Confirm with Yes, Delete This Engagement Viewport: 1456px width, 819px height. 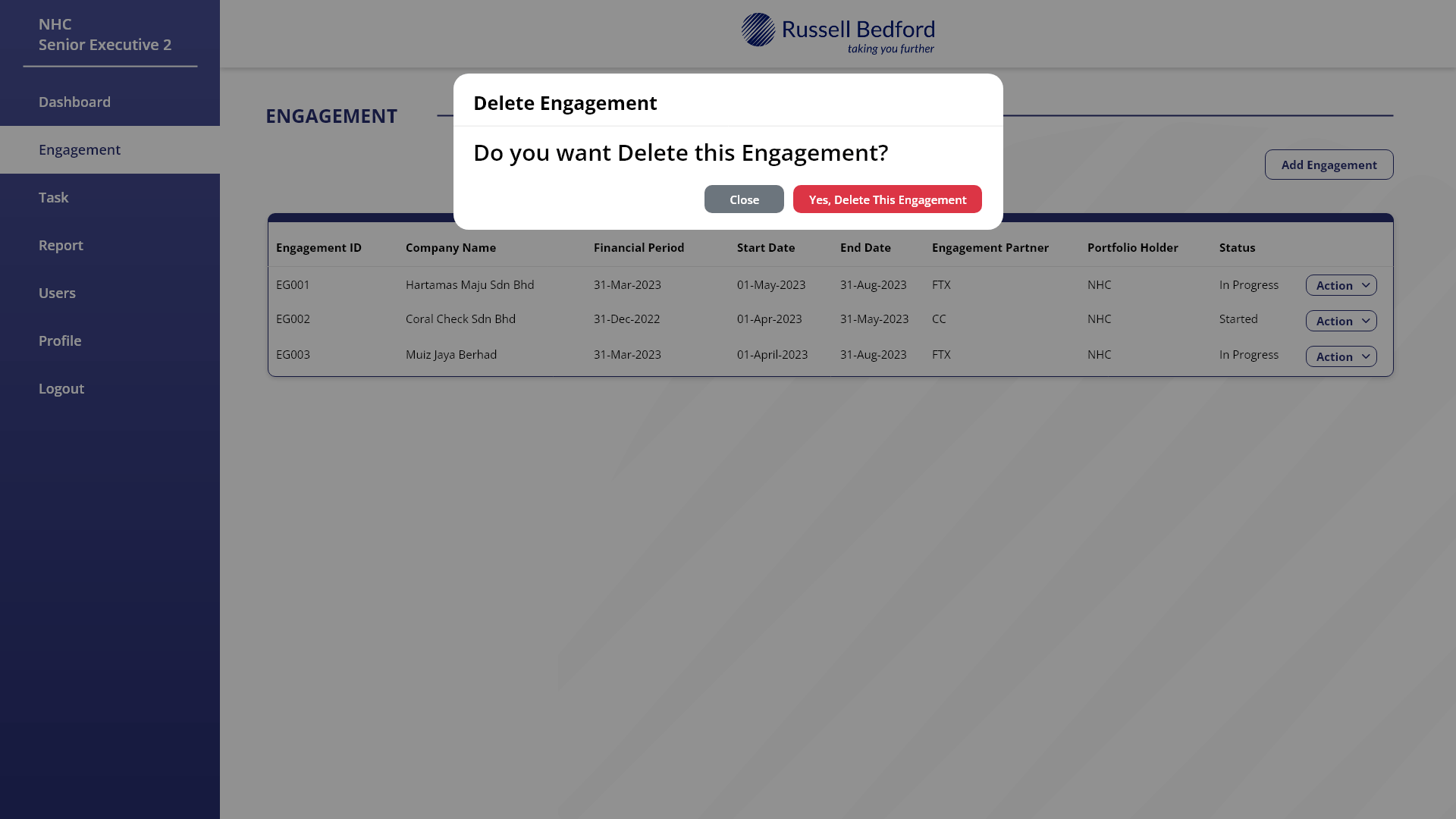pyautogui.click(x=887, y=199)
